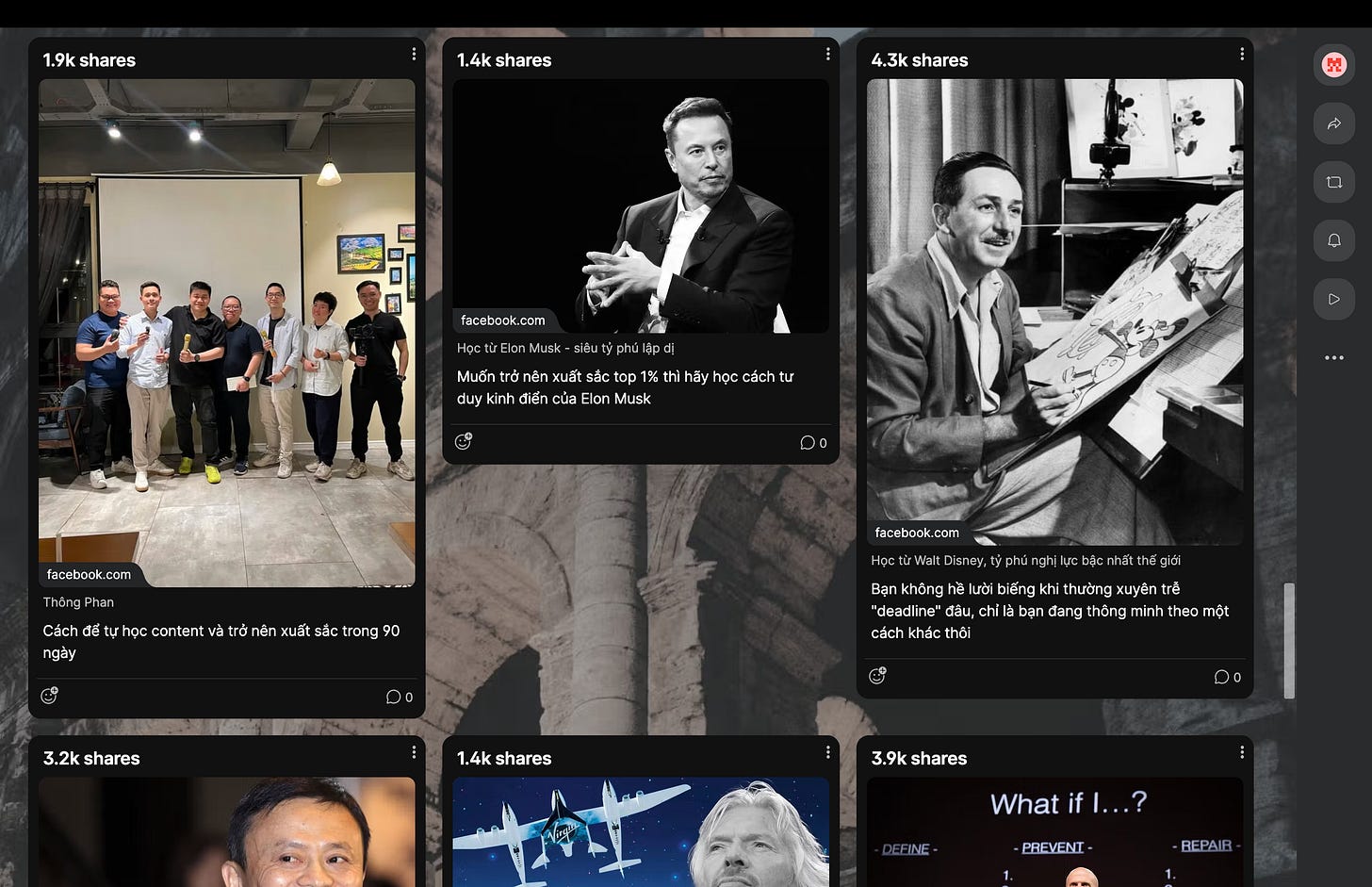Screen dimensions: 1372x887
Task: Open comments on Elon Musk card
Action: tap(813, 443)
